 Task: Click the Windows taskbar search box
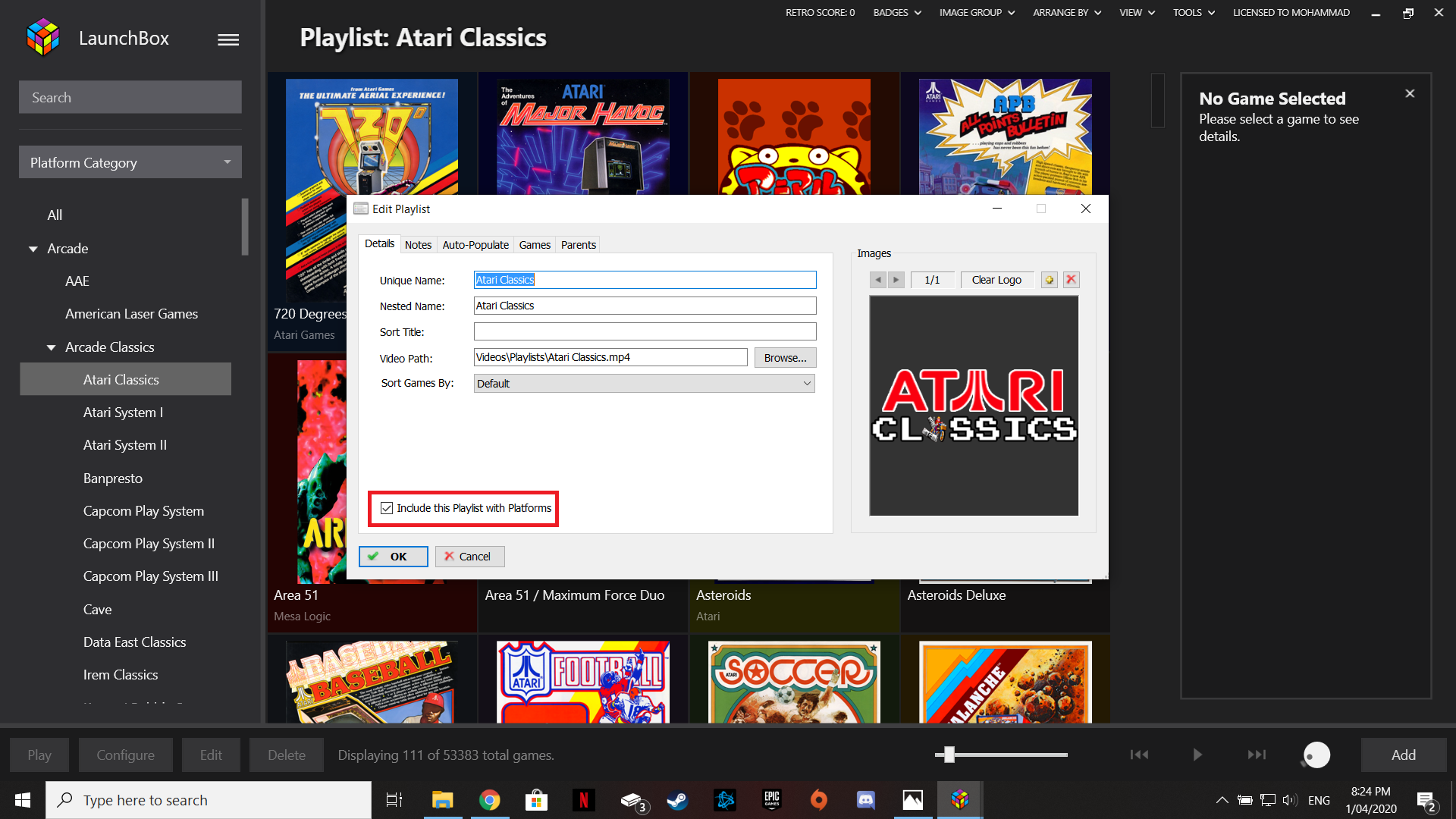click(x=209, y=800)
